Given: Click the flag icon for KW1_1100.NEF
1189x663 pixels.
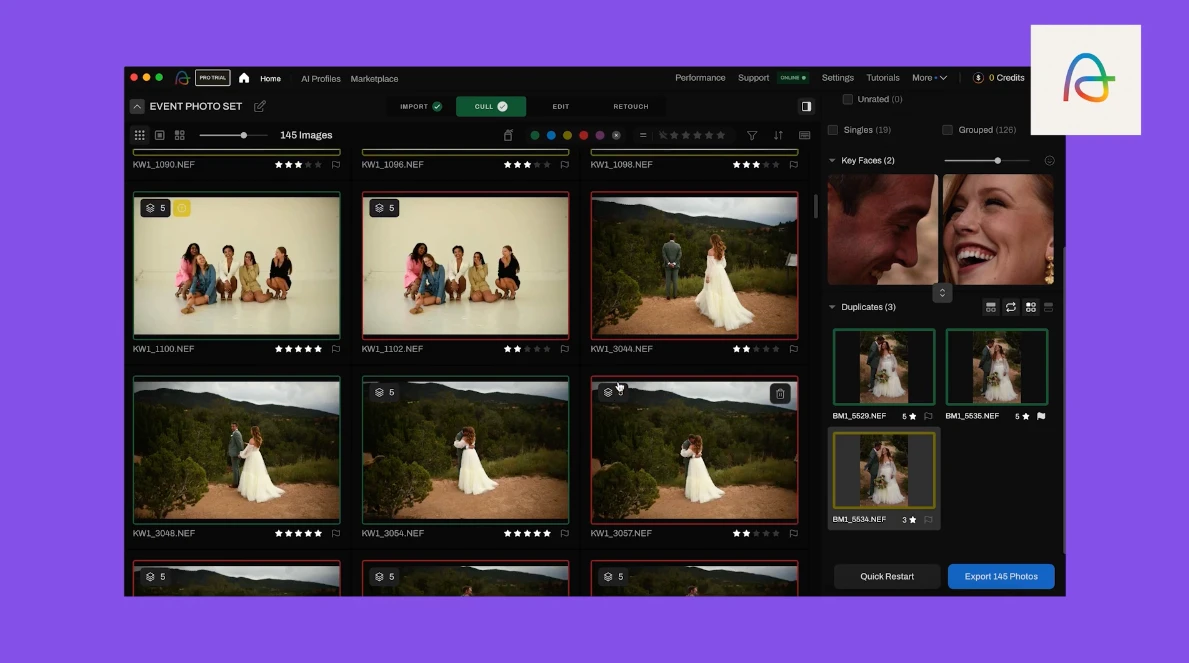Looking at the screenshot, I should coord(336,349).
